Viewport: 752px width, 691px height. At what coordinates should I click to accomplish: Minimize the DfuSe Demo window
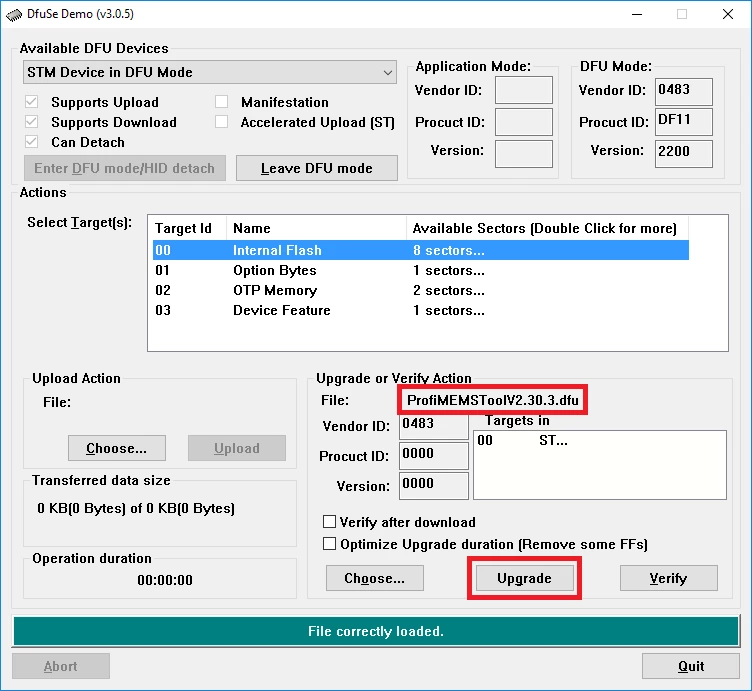click(x=637, y=14)
